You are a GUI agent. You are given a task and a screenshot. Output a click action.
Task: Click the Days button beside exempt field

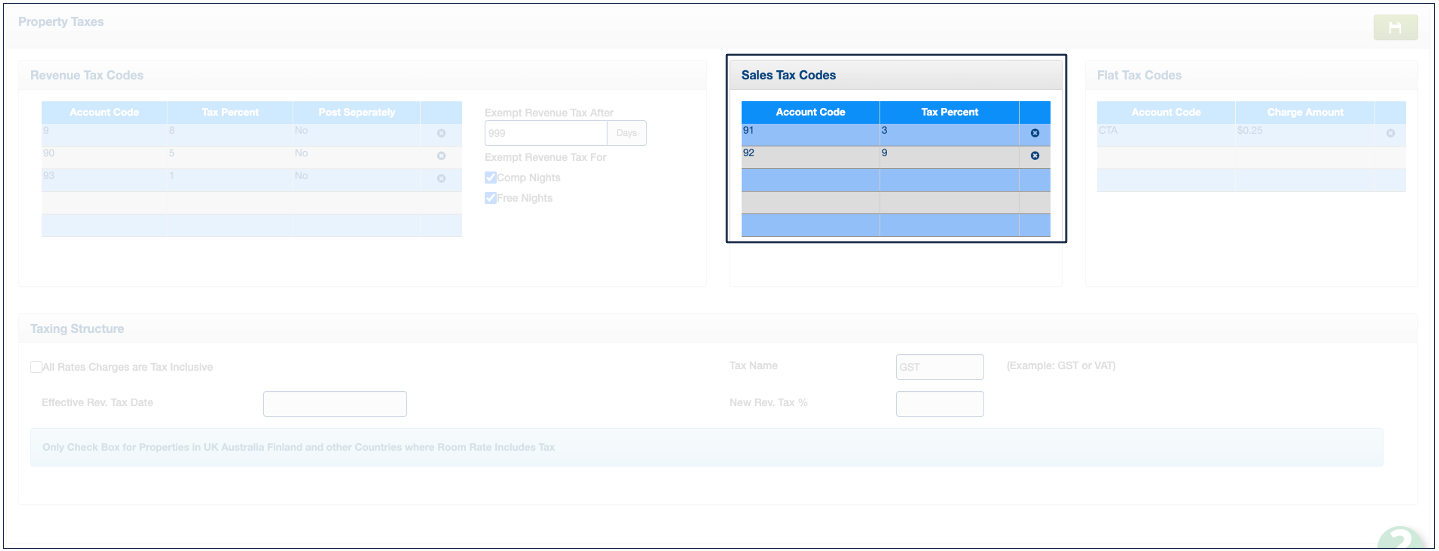pyautogui.click(x=626, y=133)
